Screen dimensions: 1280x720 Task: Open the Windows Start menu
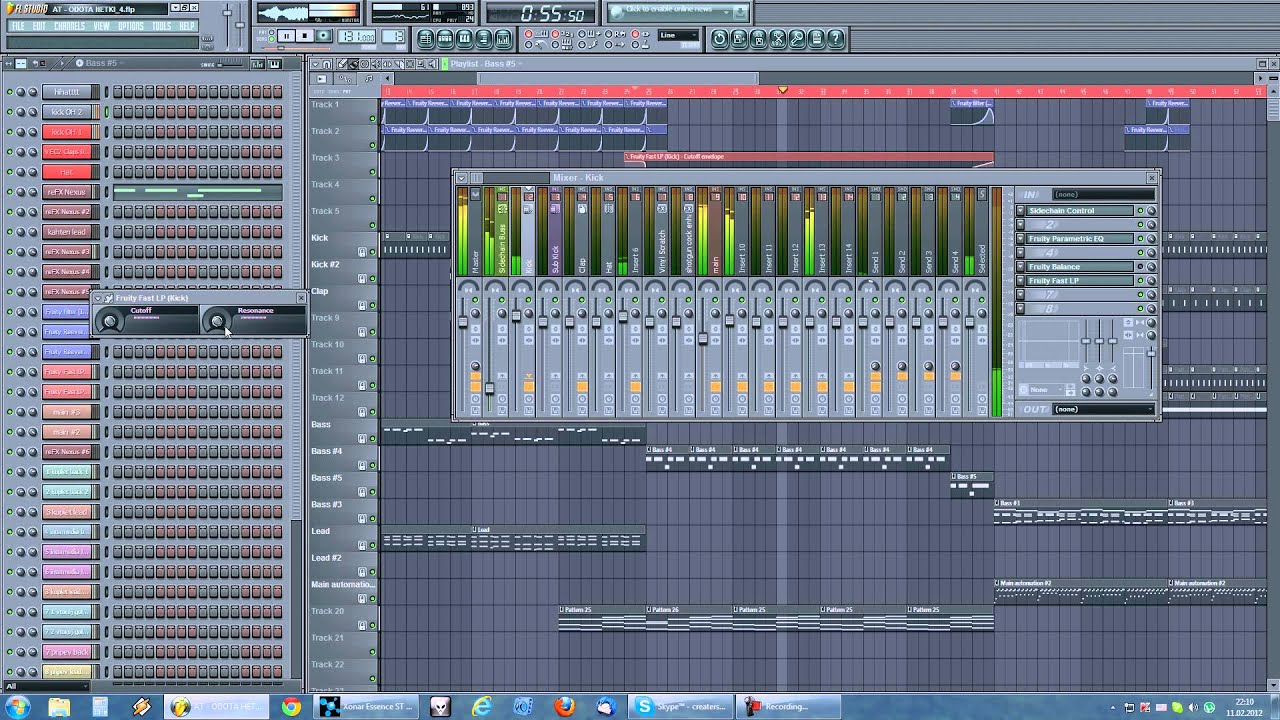18,706
